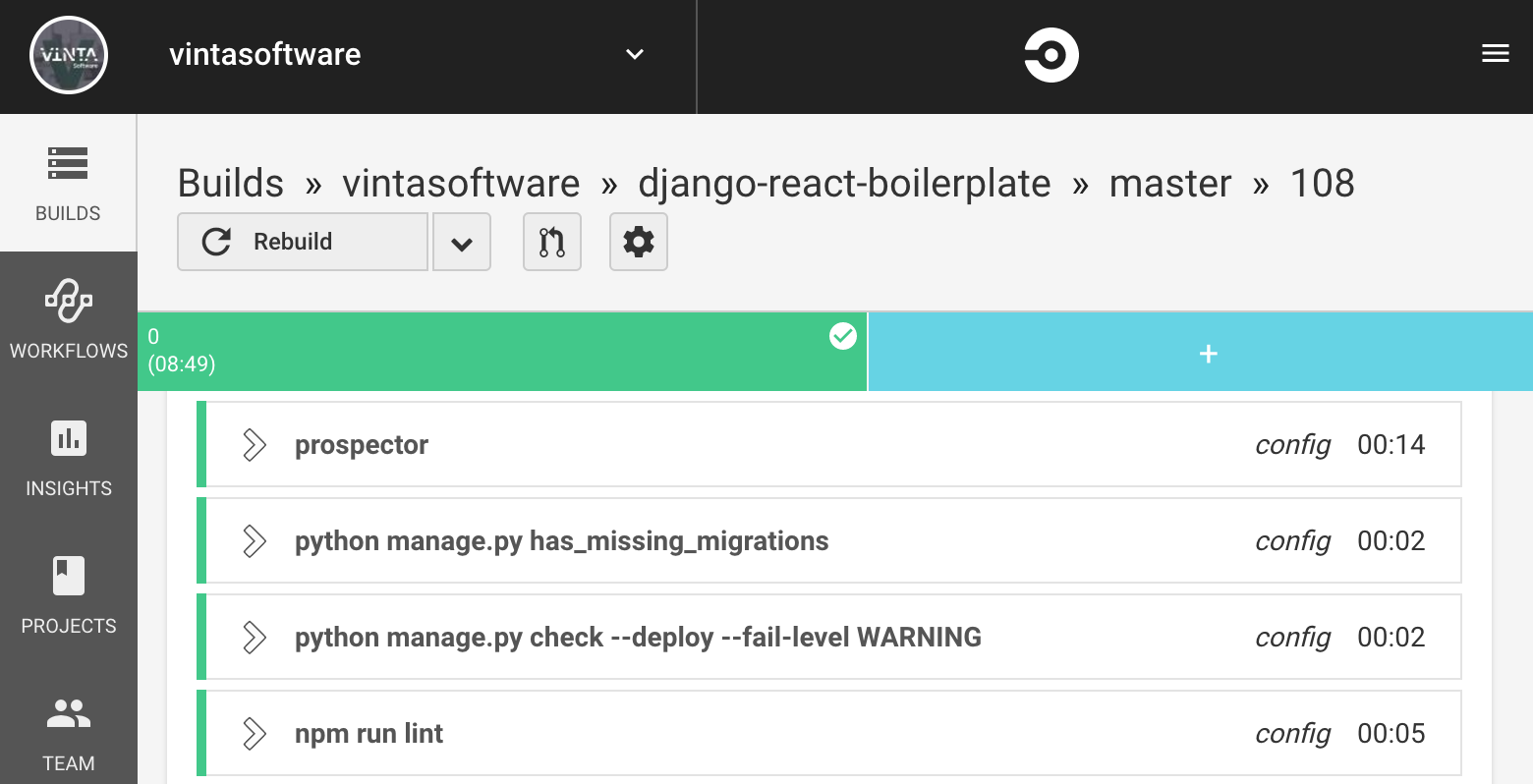Expand the prospector step
Viewport: 1533px width, 784px height.
point(255,445)
